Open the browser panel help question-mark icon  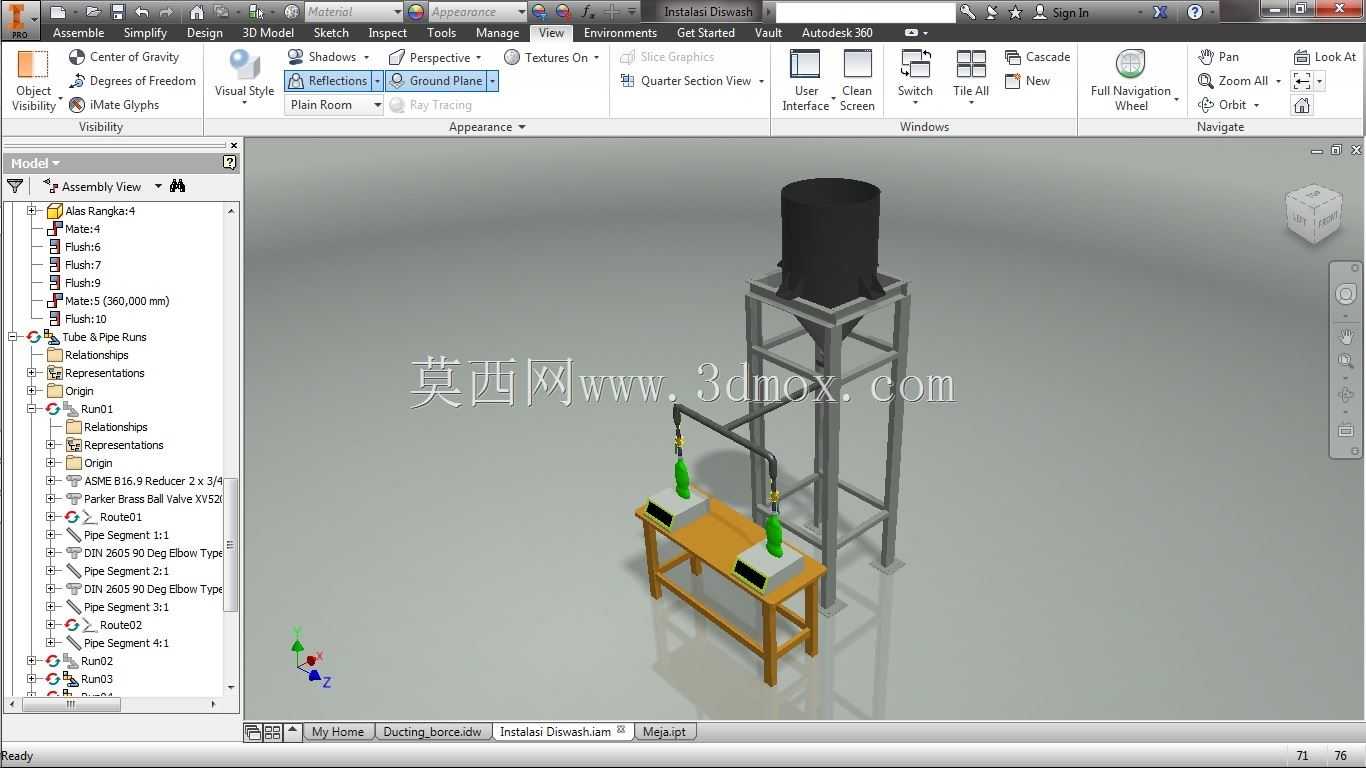(230, 163)
